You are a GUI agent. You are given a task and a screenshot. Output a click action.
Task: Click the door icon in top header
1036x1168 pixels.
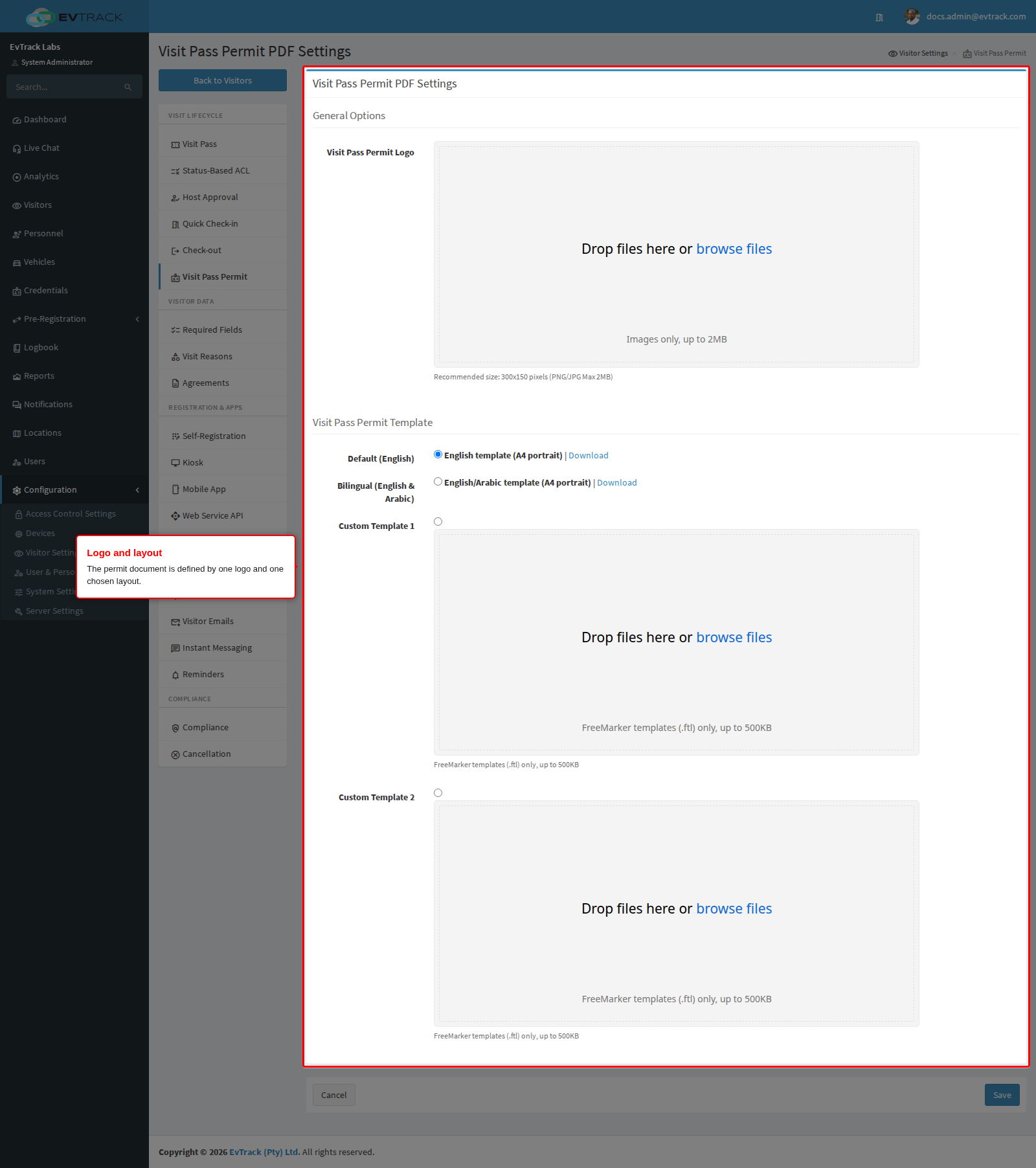click(x=879, y=17)
